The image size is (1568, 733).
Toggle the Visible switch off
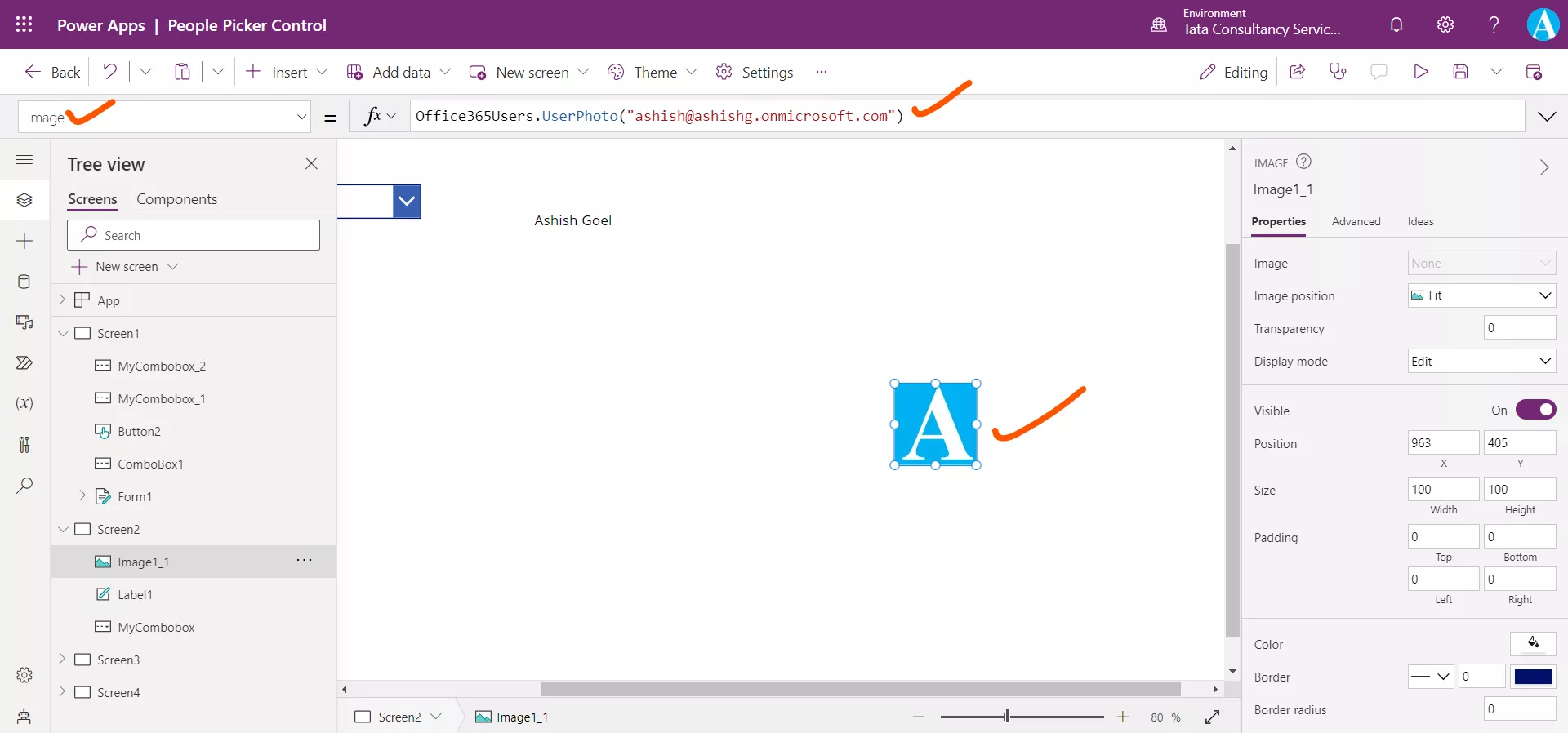tap(1536, 410)
